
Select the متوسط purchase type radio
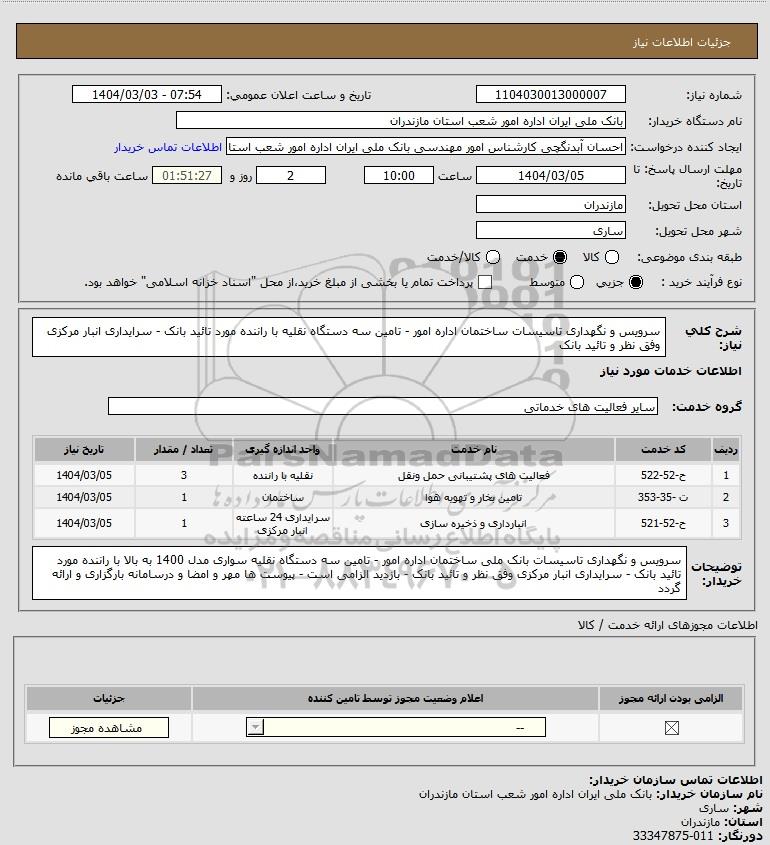tap(577, 282)
